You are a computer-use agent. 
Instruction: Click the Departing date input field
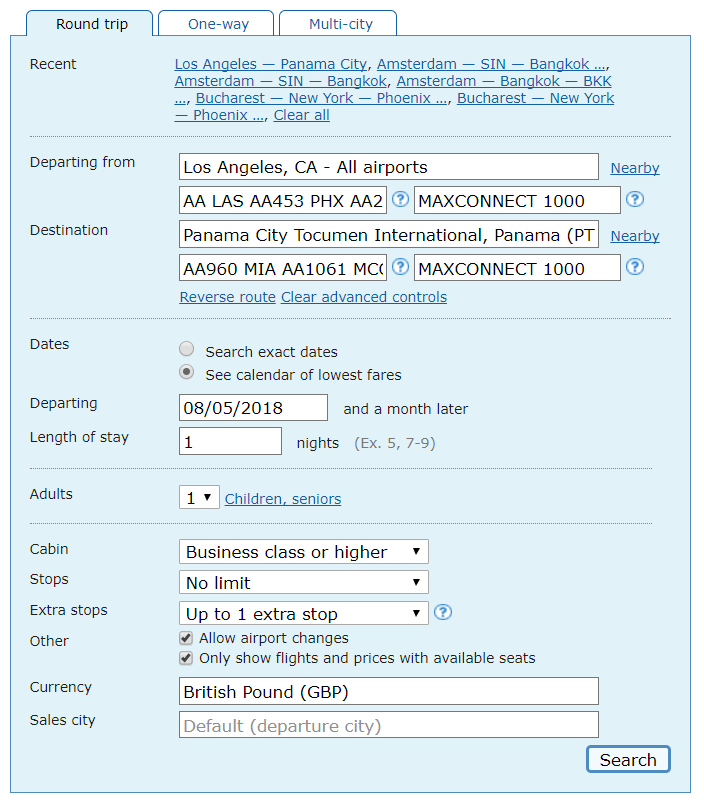coord(253,408)
